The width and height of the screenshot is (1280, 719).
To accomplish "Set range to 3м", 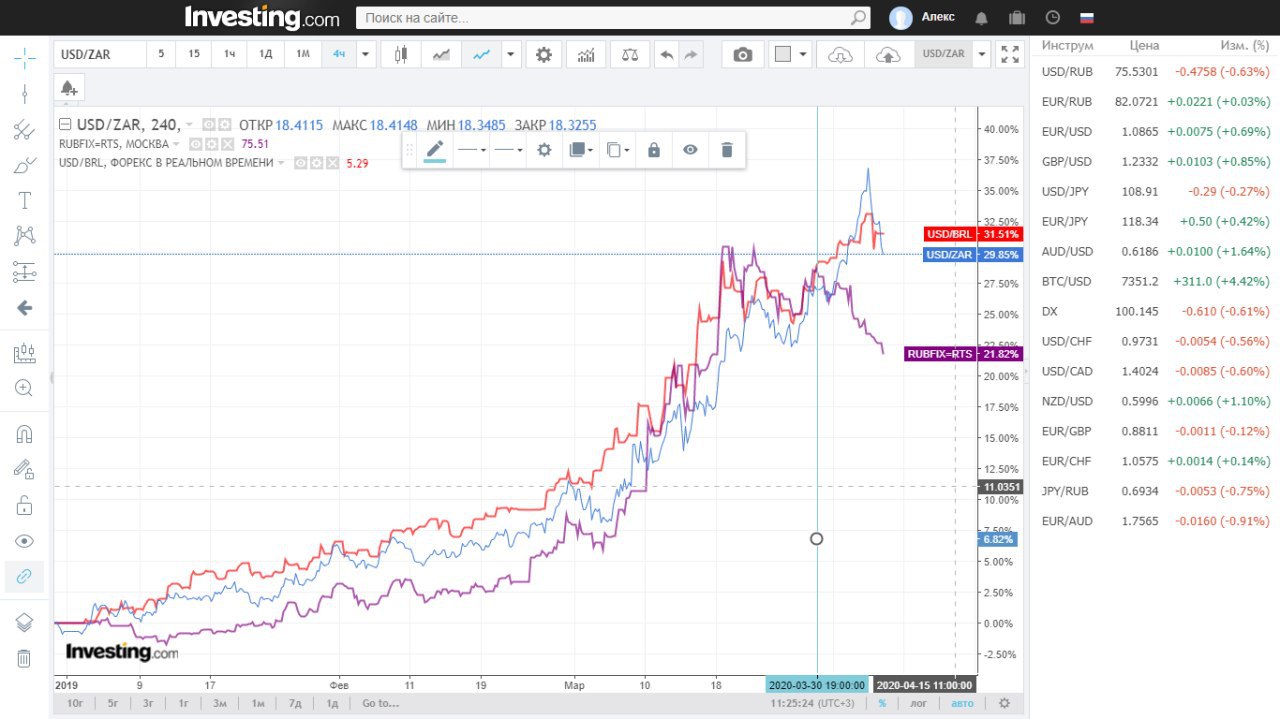I will click(x=220, y=704).
